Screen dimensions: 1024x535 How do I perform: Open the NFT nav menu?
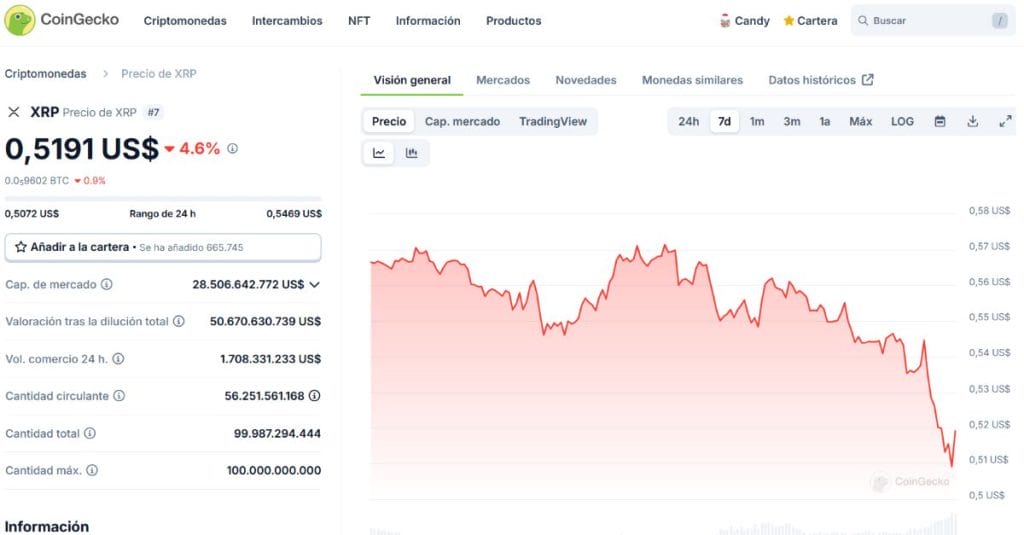[359, 21]
